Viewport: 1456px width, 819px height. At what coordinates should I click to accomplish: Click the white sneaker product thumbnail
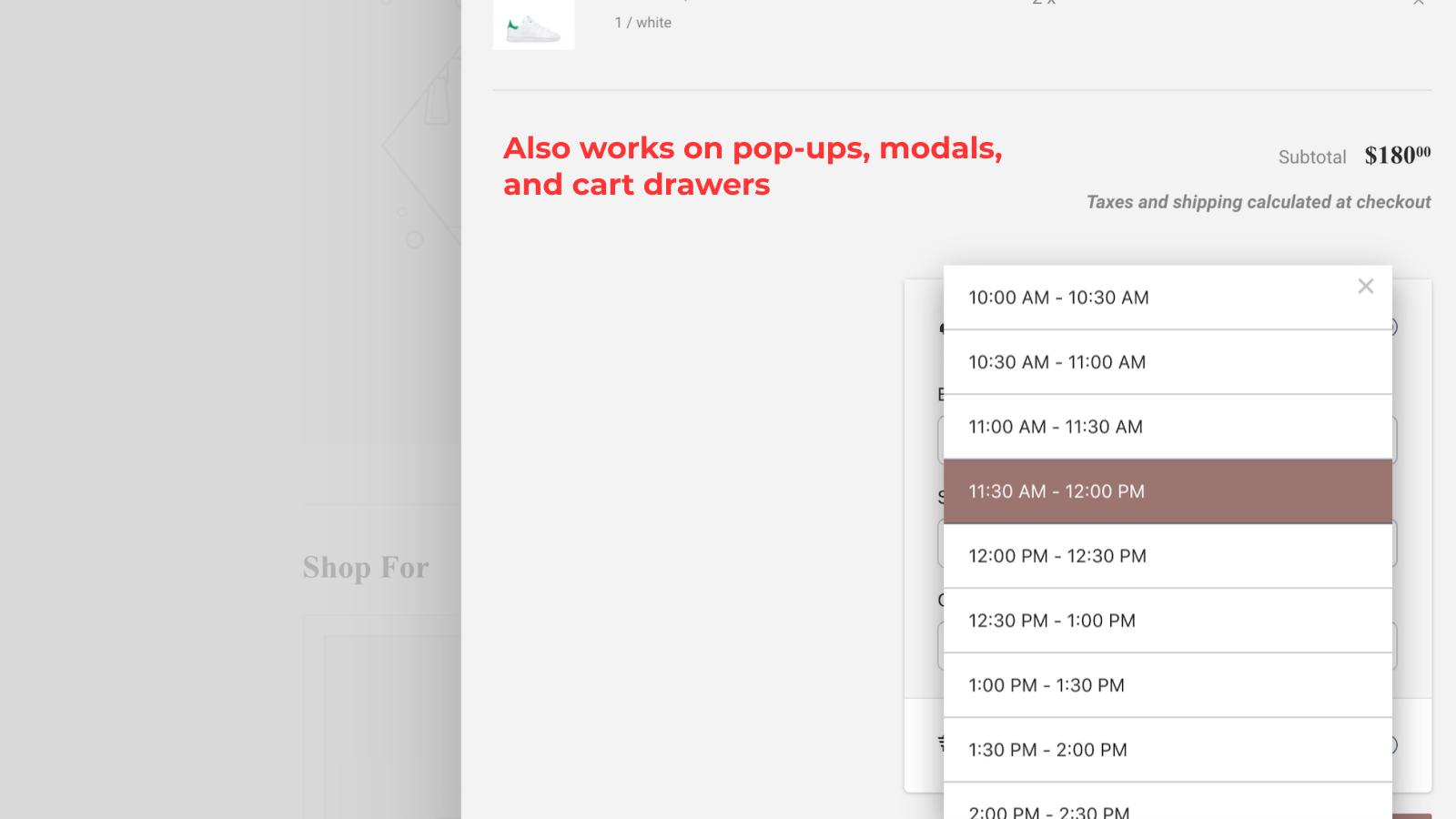533,25
